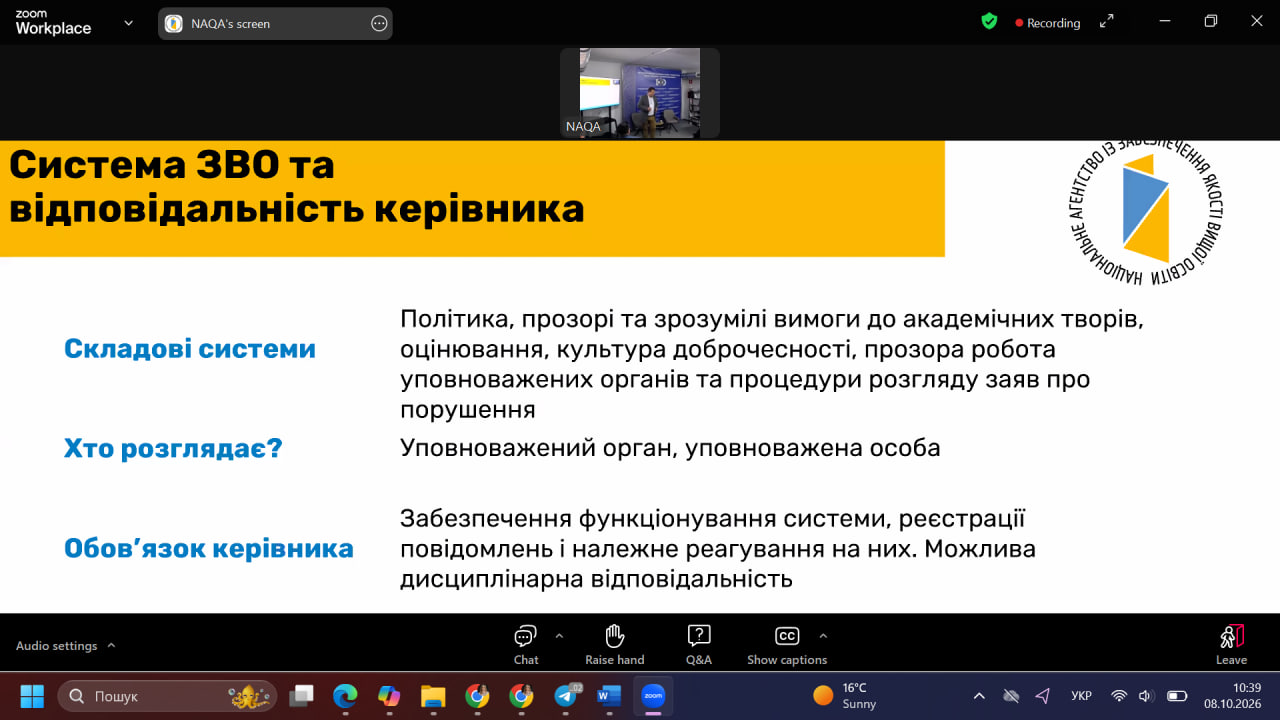
Task: Open the Q&A panel
Action: 699,645
